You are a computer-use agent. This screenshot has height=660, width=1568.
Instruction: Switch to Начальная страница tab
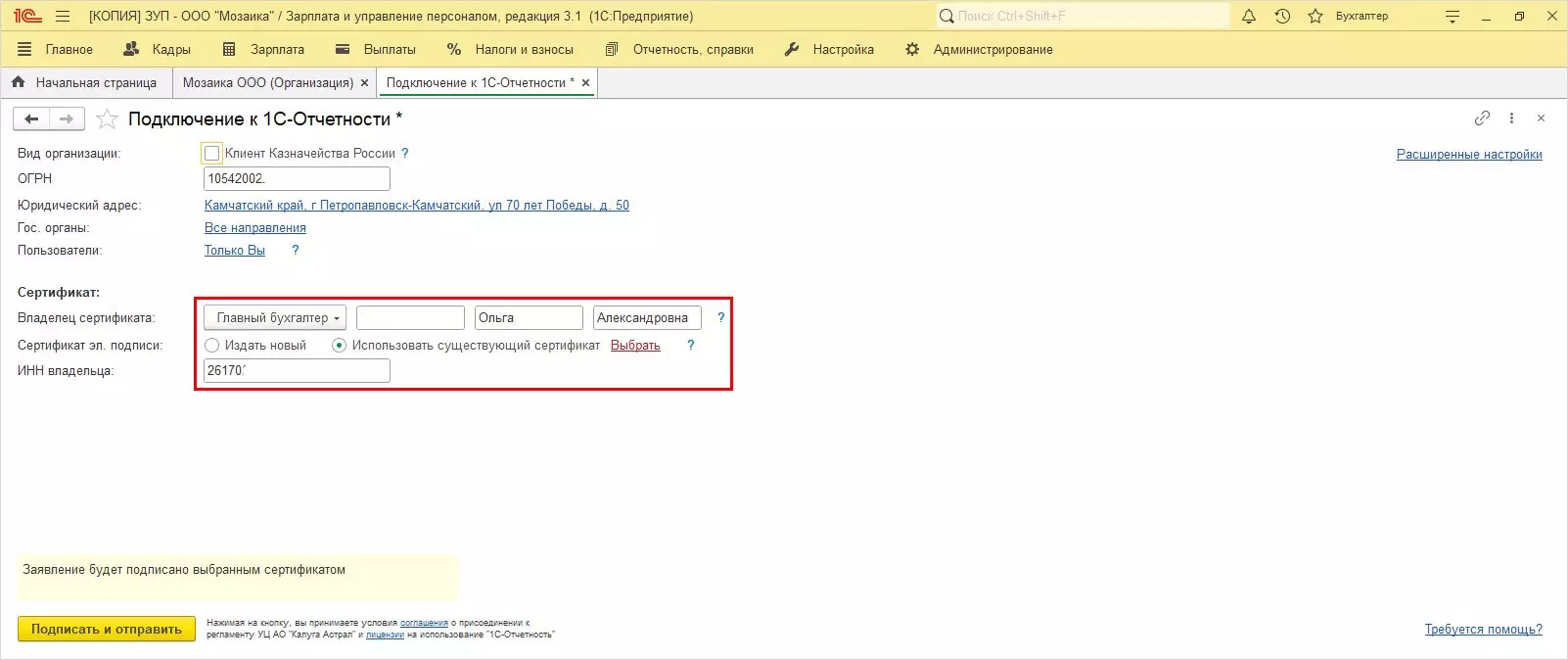[85, 83]
